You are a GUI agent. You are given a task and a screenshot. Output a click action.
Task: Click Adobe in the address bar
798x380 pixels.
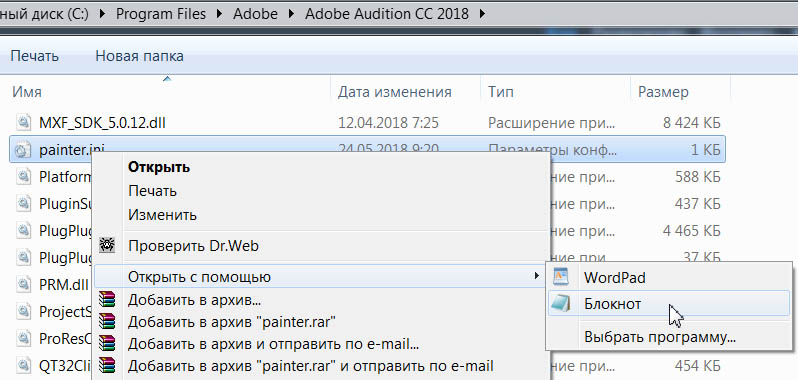click(x=255, y=14)
